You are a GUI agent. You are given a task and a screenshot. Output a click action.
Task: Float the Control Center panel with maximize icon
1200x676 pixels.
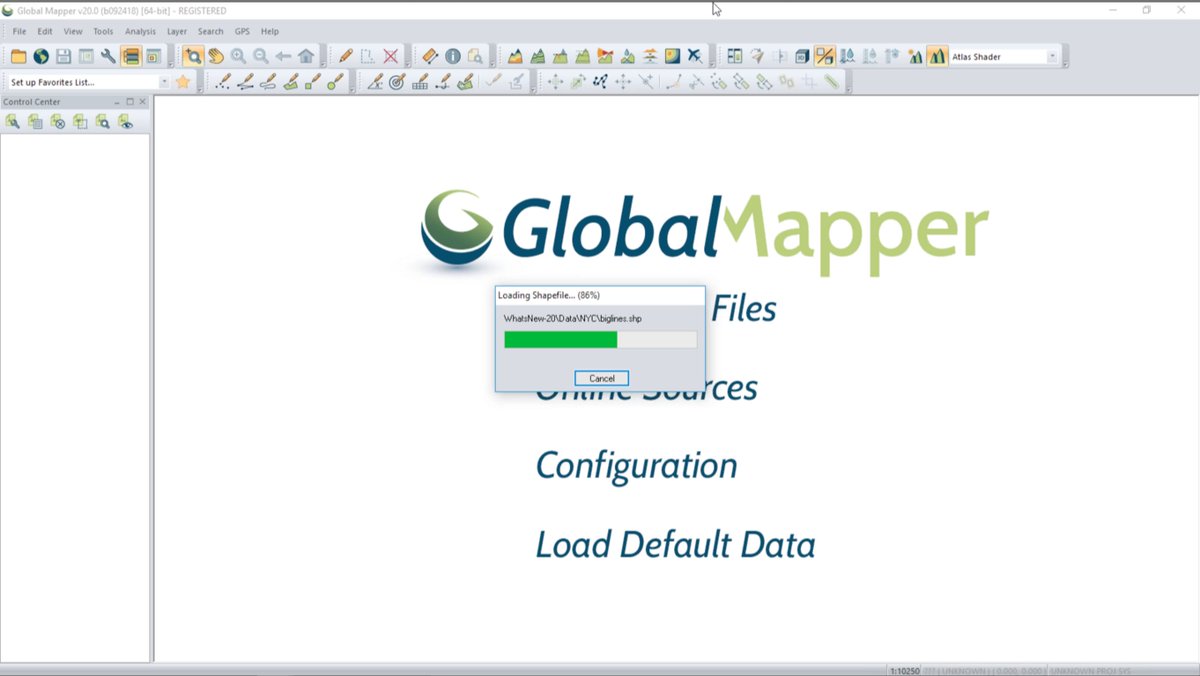[130, 102]
